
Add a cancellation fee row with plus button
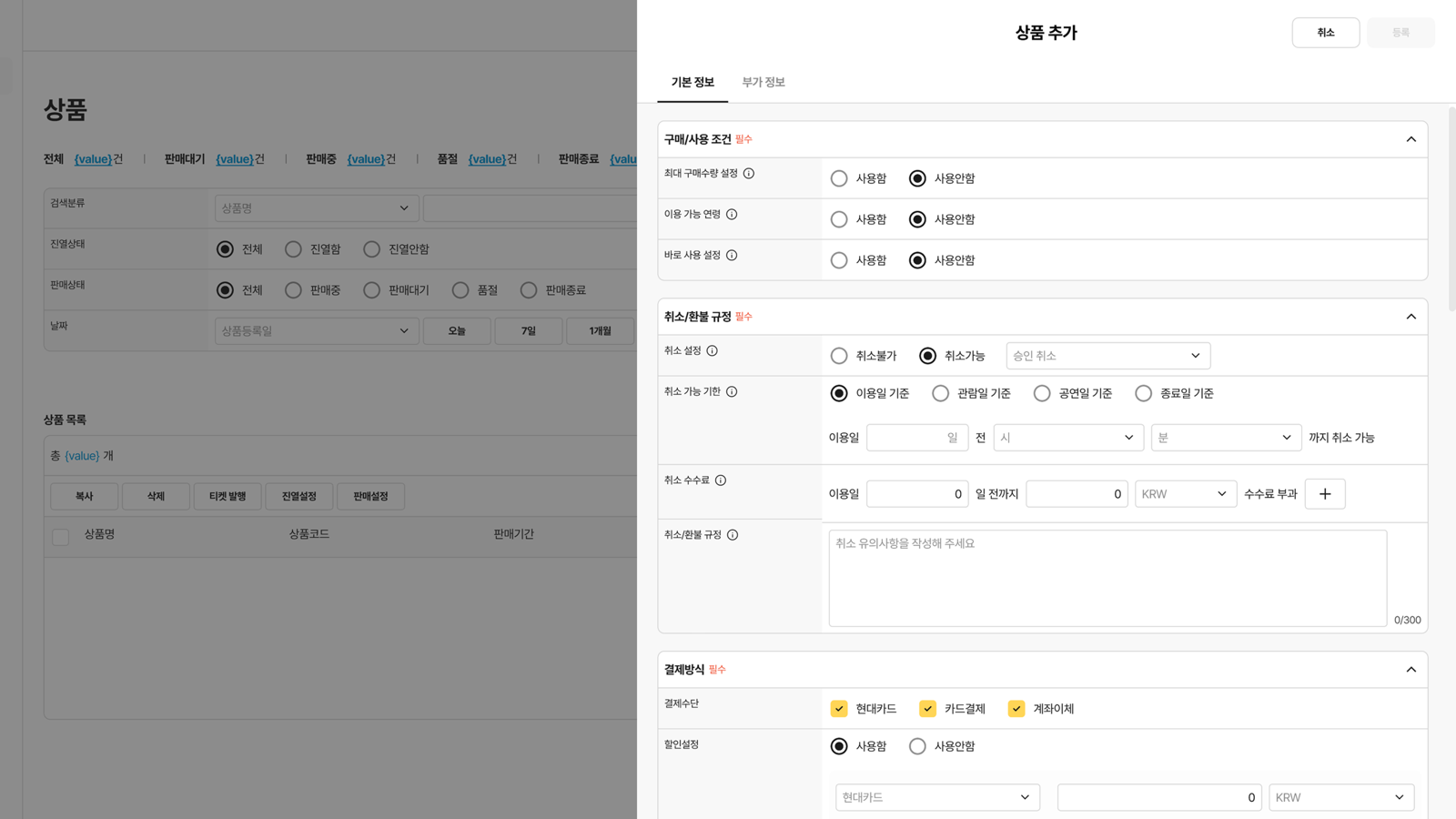1325,494
